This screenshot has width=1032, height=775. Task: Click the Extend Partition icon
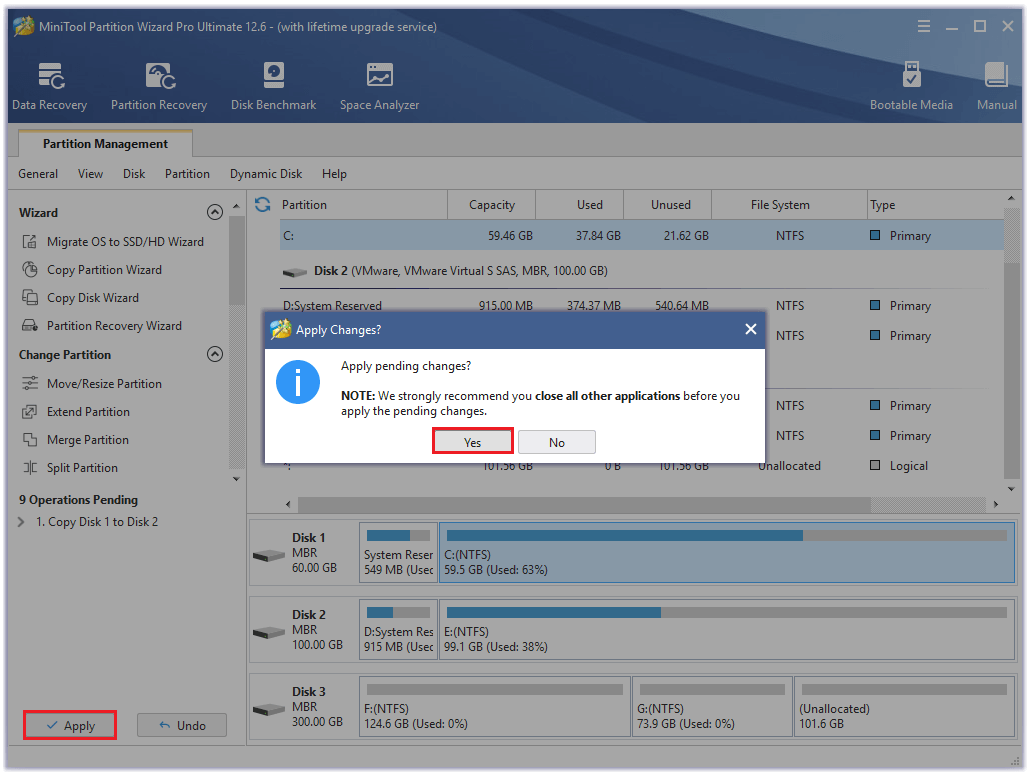coord(30,411)
